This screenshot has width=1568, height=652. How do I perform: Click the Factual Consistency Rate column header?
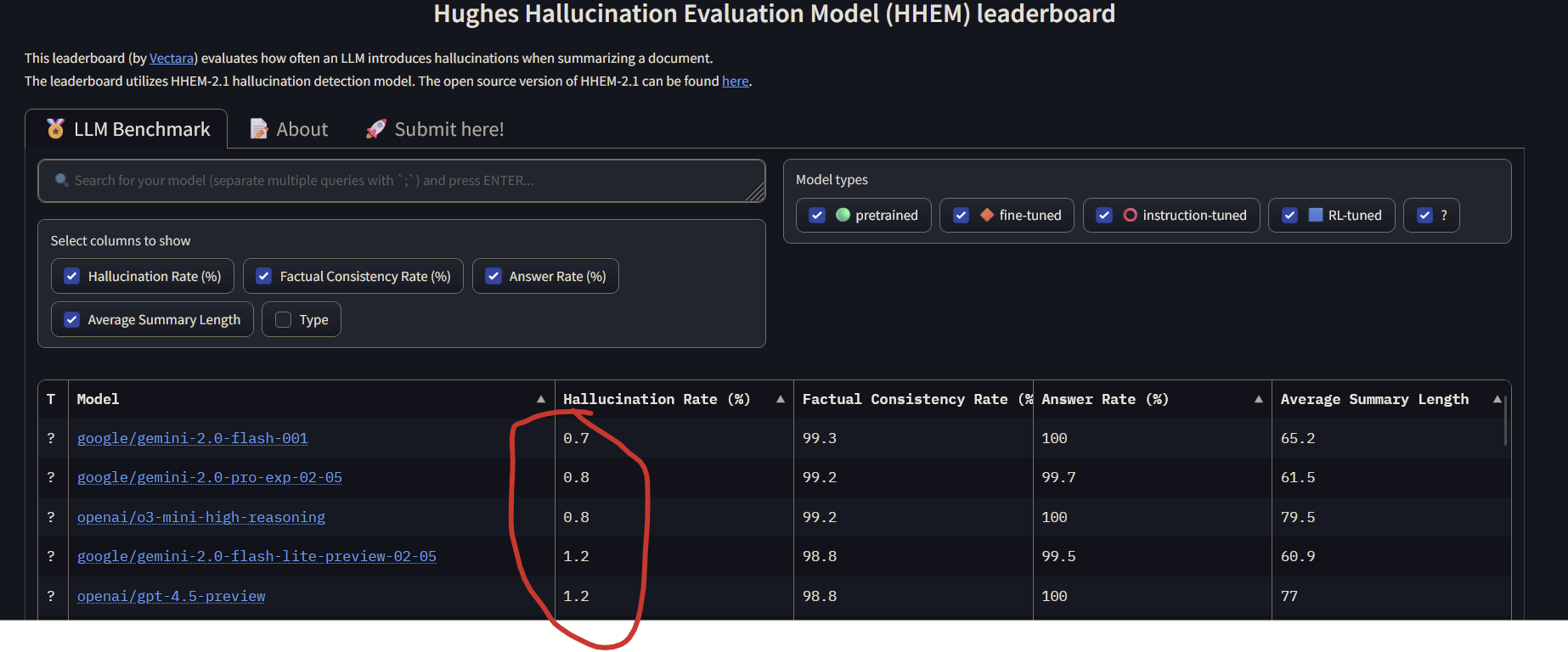click(x=913, y=399)
